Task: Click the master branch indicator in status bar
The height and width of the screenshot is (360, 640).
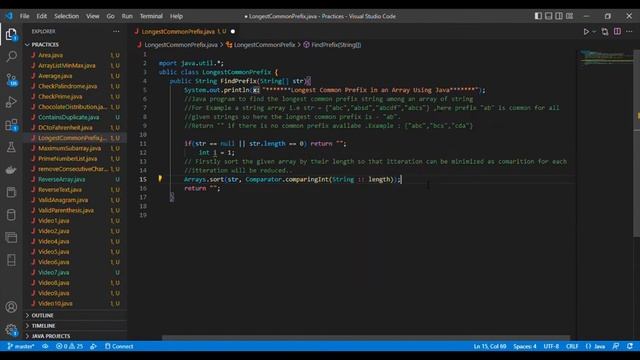Action: pyautogui.click(x=20, y=346)
